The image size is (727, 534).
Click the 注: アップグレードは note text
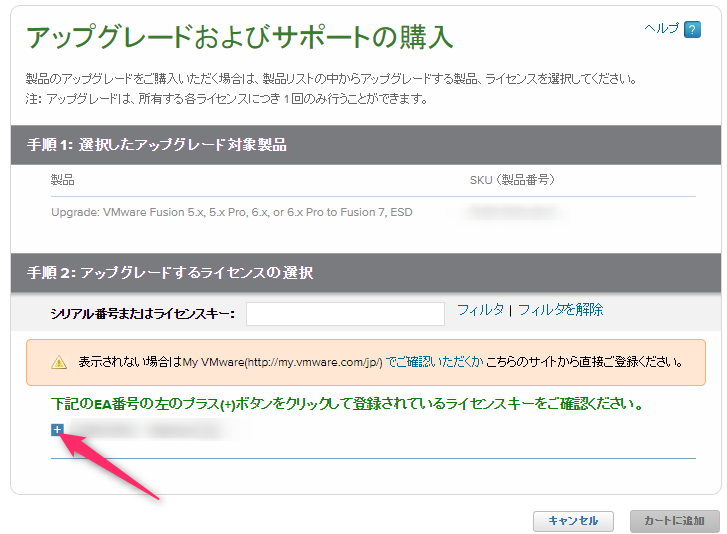[x=227, y=99]
